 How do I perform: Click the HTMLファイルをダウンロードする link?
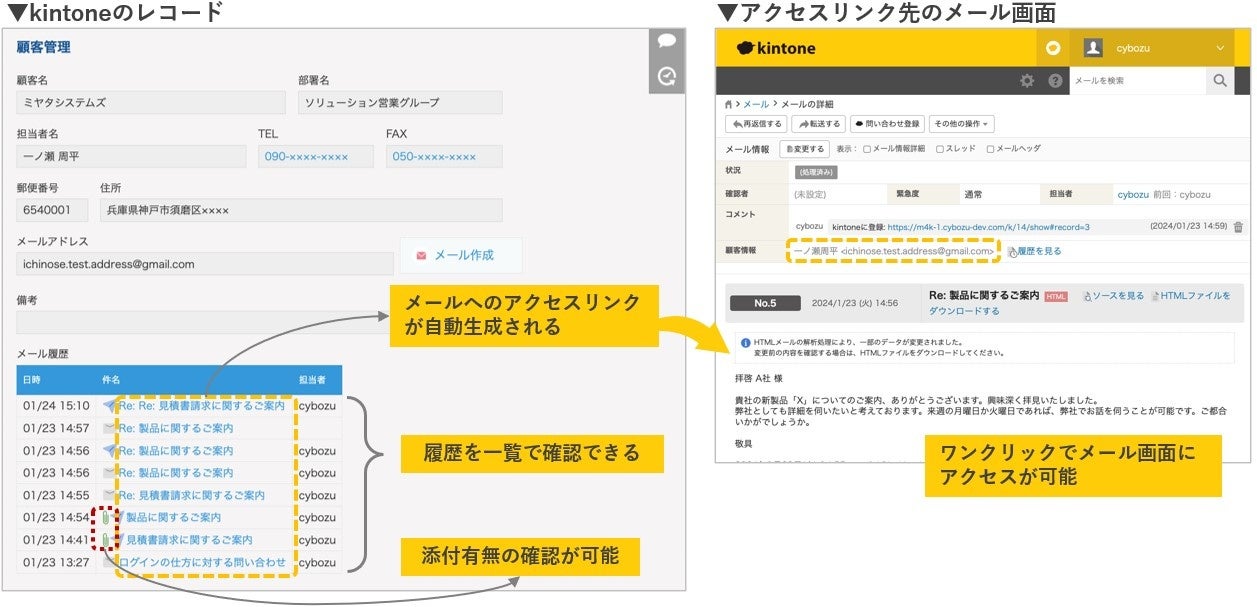click(x=1196, y=296)
